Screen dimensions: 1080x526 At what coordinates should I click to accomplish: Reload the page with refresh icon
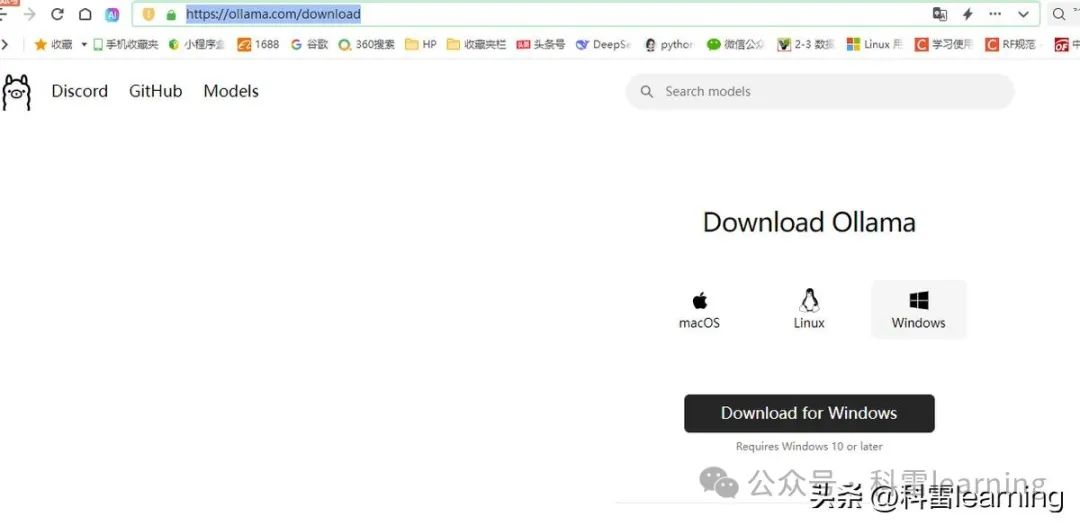pyautogui.click(x=57, y=14)
